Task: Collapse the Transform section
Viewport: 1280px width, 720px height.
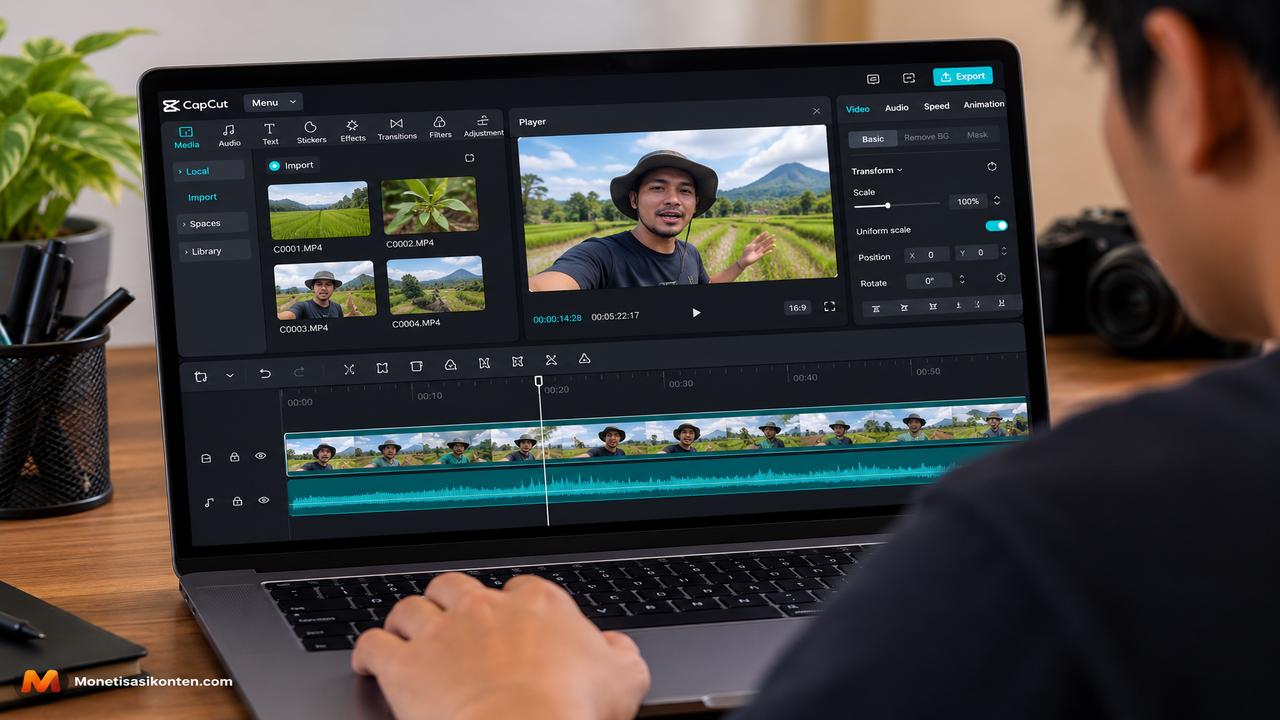Action: pos(877,171)
